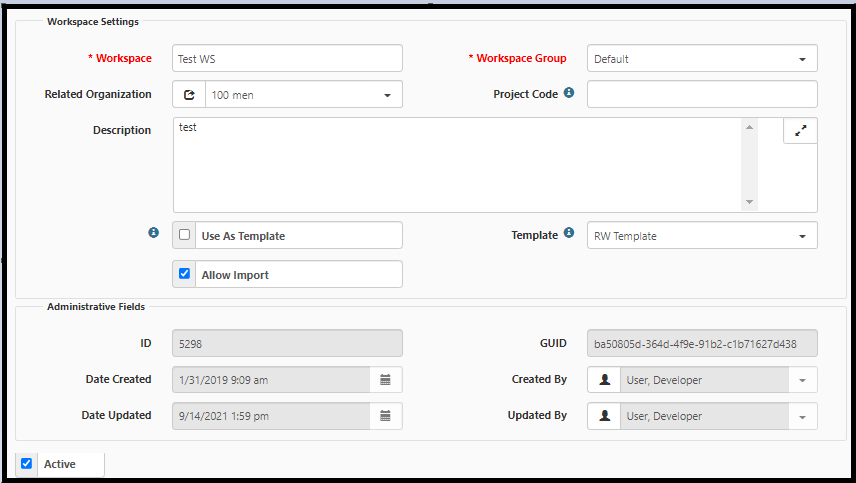The height and width of the screenshot is (483, 856).
Task: Click the Template info icon
Action: click(569, 234)
